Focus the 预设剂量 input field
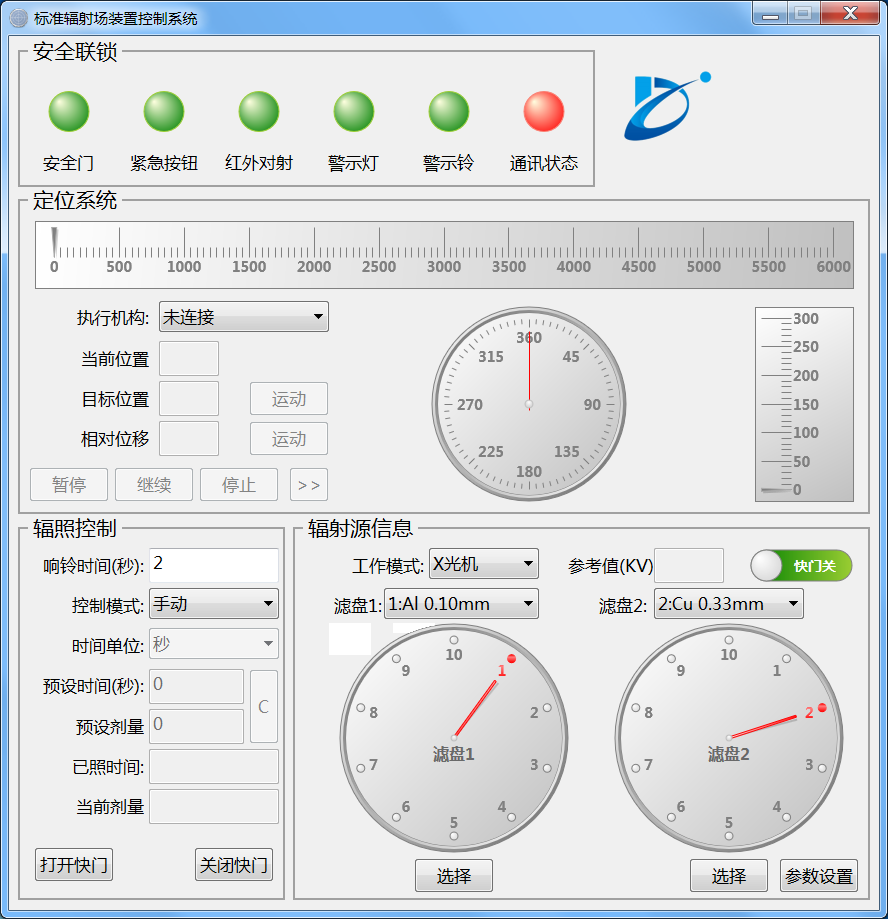888x919 pixels. click(196, 726)
